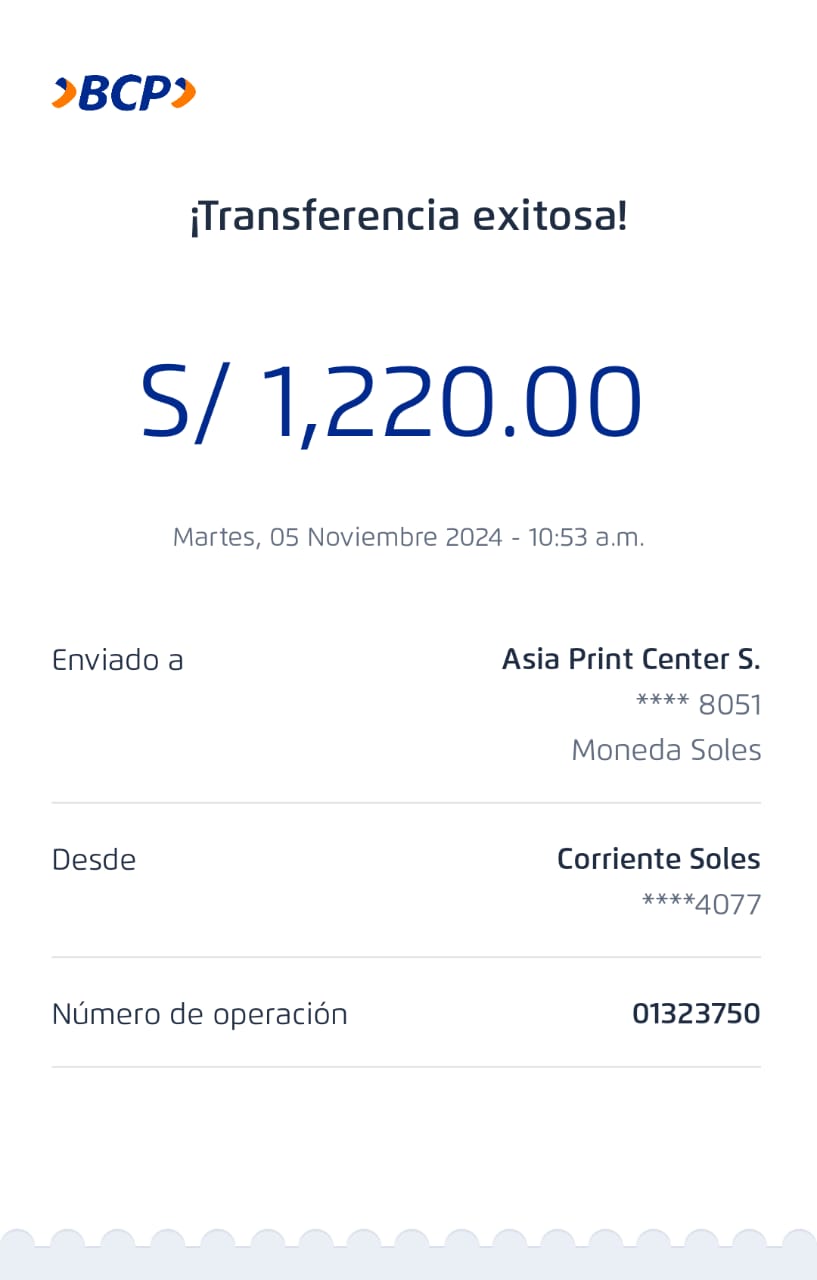Open the Corriente Soles source account
Screen dimensions: 817x1280
point(658,859)
